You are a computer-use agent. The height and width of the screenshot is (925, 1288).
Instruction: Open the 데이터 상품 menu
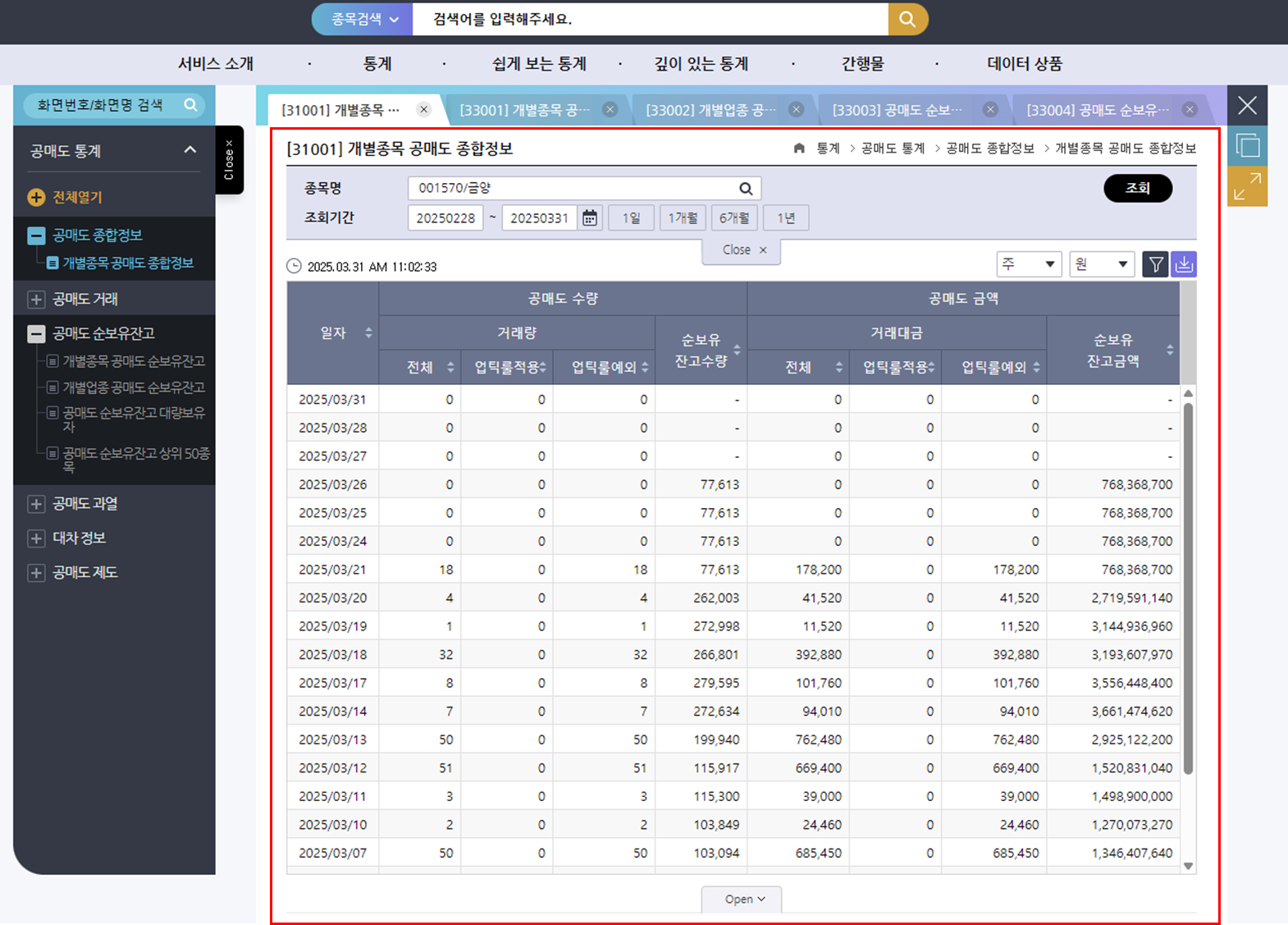tap(1025, 64)
